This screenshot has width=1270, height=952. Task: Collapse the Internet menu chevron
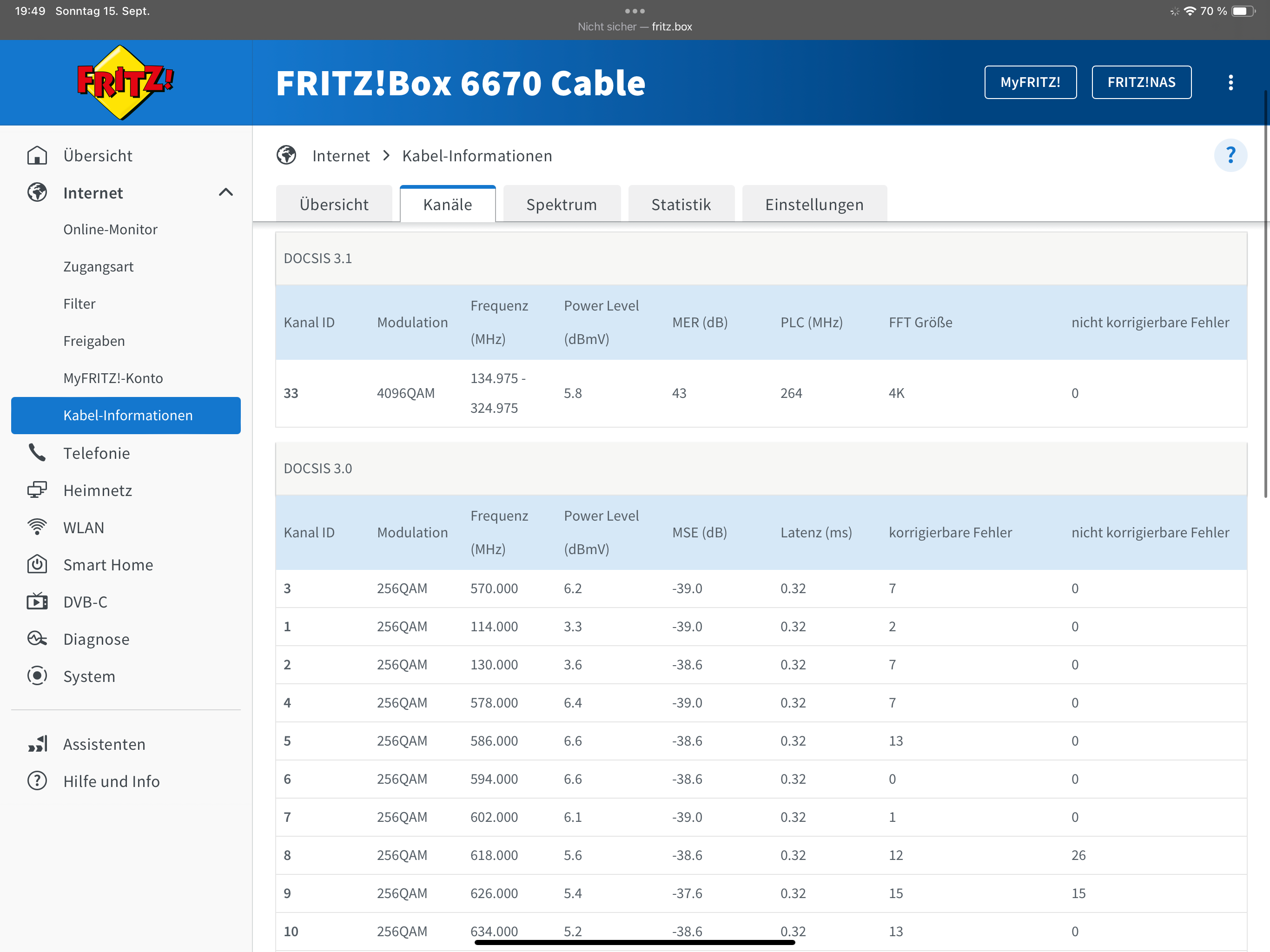coord(225,192)
